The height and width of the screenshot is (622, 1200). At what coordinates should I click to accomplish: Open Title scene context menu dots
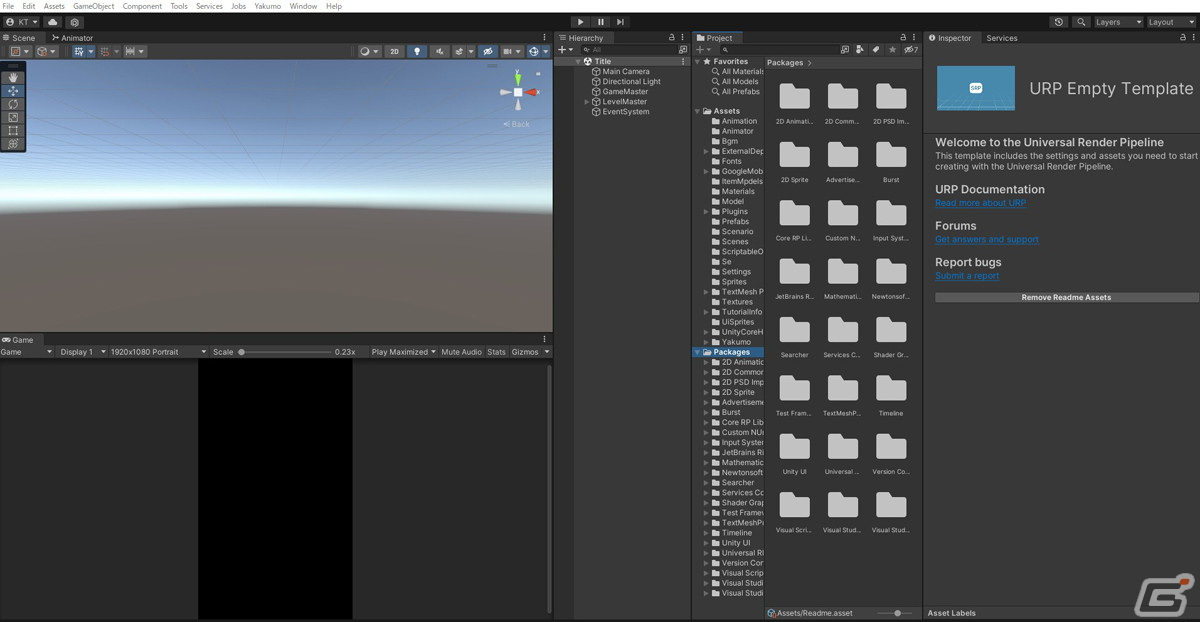pos(685,61)
